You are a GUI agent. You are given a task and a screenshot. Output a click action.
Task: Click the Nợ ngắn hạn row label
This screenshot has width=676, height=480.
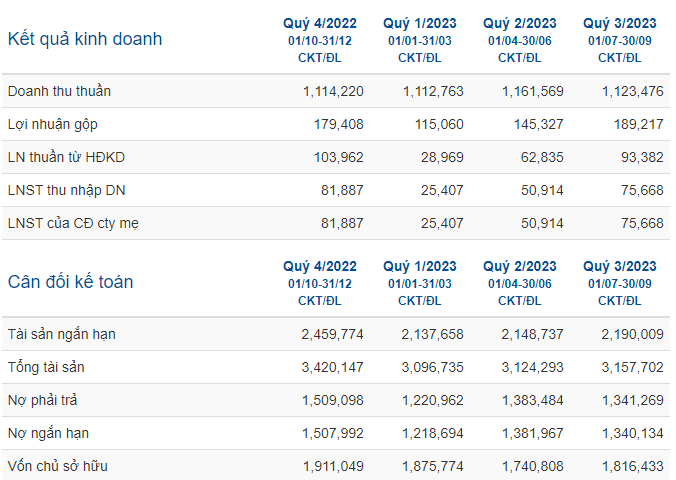[48, 433]
